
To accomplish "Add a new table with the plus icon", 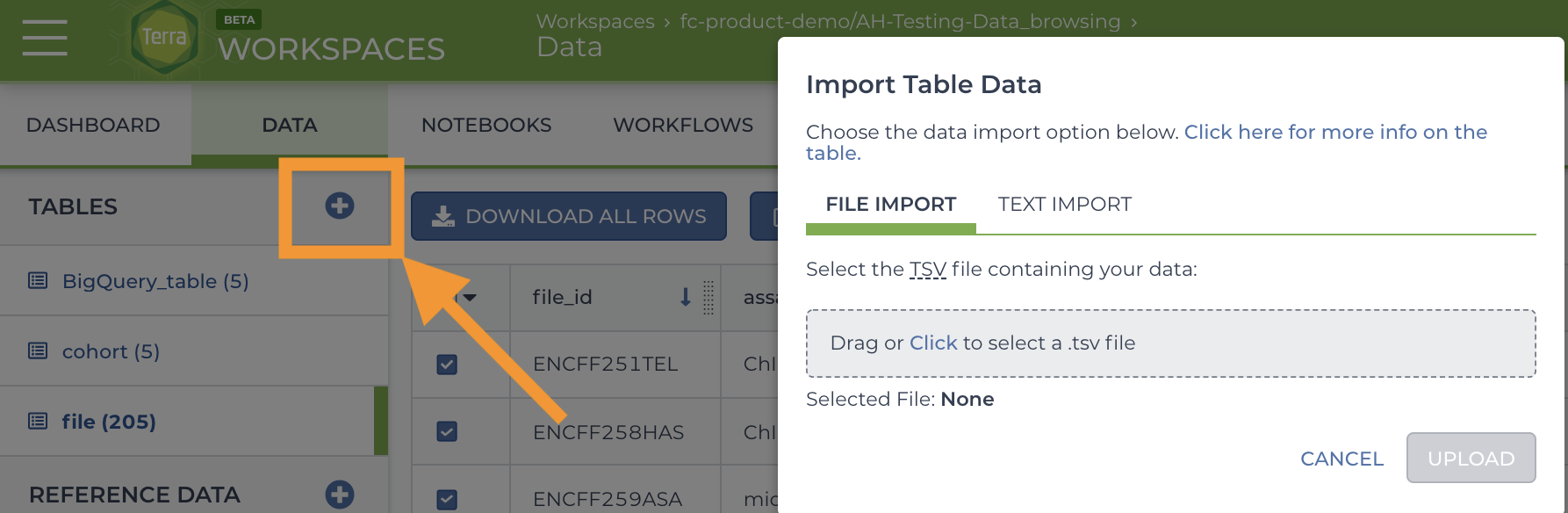I will 340,206.
